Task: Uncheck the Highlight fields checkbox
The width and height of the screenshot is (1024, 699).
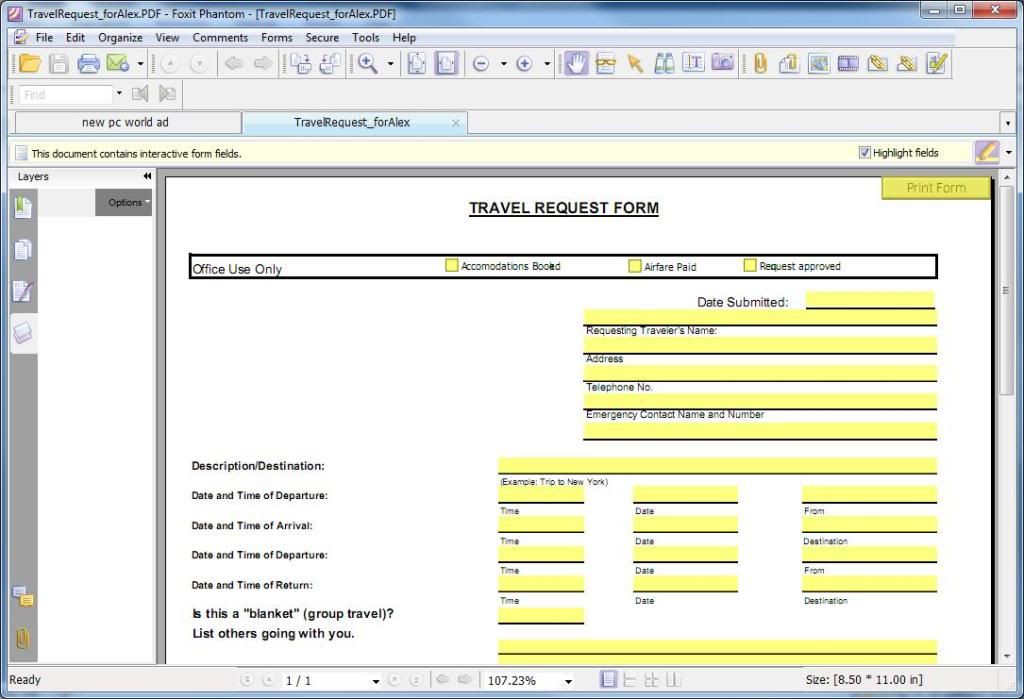Action: coord(865,153)
